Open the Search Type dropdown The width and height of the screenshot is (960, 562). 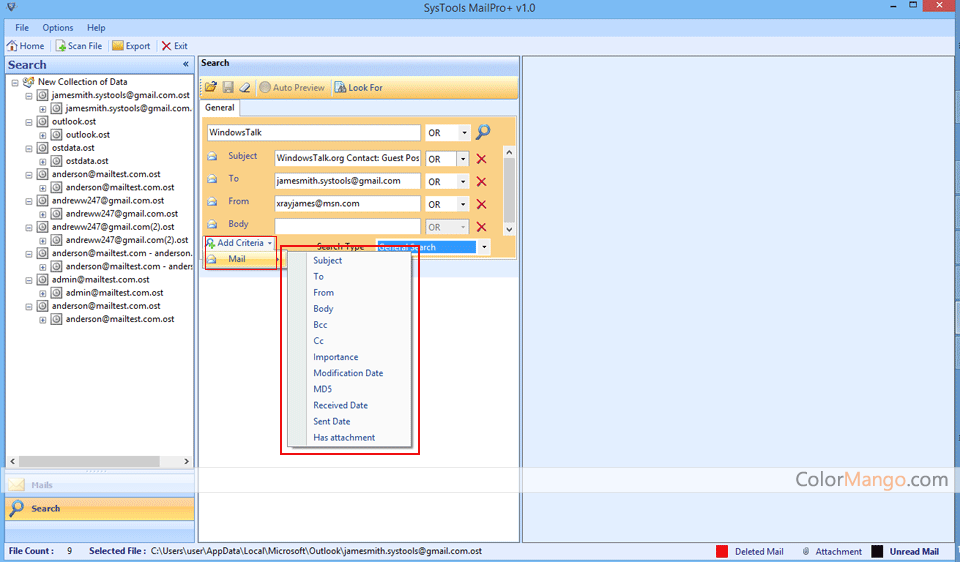click(484, 247)
